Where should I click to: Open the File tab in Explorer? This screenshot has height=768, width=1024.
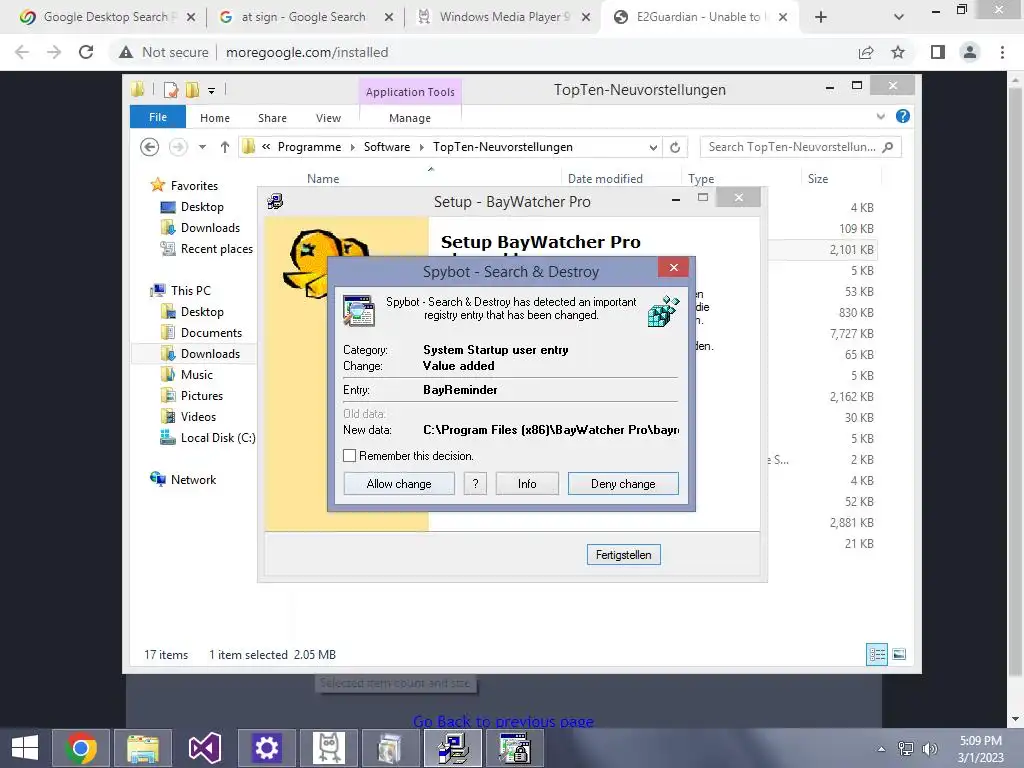pyautogui.click(x=158, y=117)
